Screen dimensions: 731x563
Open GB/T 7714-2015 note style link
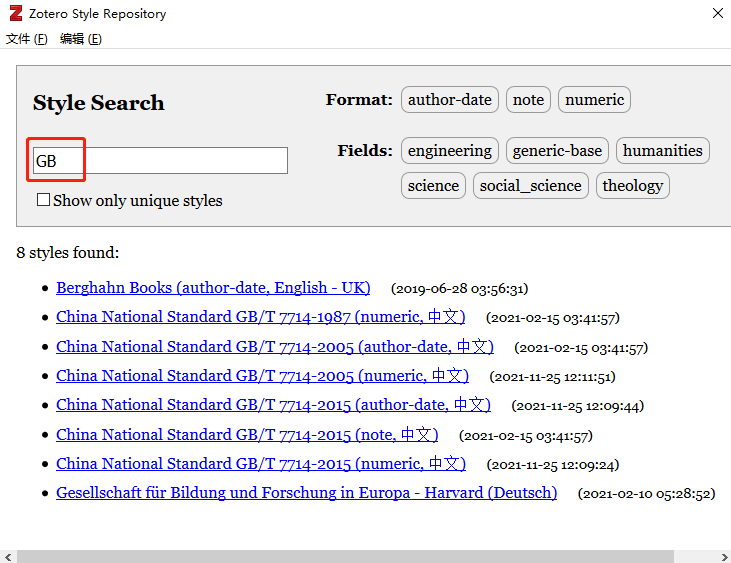click(247, 435)
